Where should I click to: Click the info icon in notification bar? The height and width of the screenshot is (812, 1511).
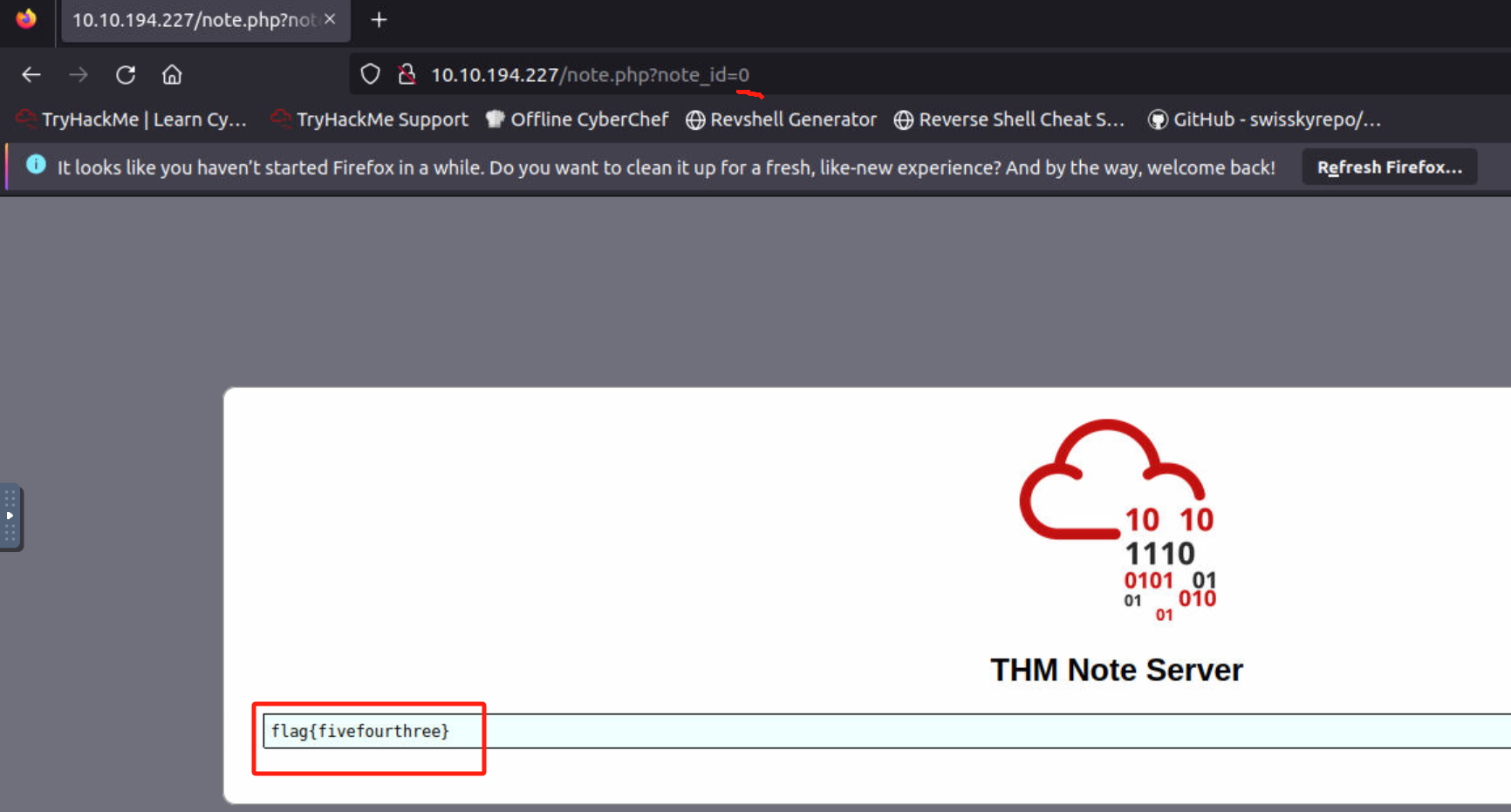point(36,164)
